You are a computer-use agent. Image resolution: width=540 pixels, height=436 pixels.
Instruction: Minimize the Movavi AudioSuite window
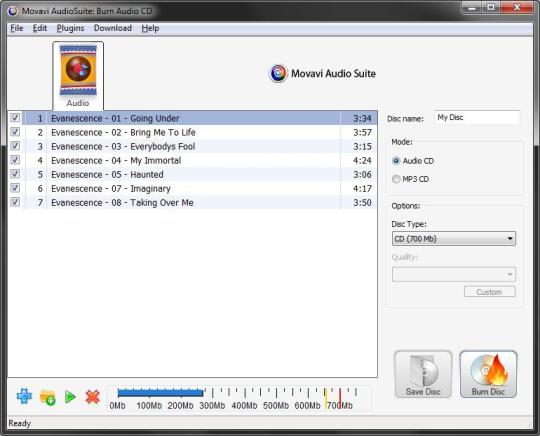coord(472,8)
